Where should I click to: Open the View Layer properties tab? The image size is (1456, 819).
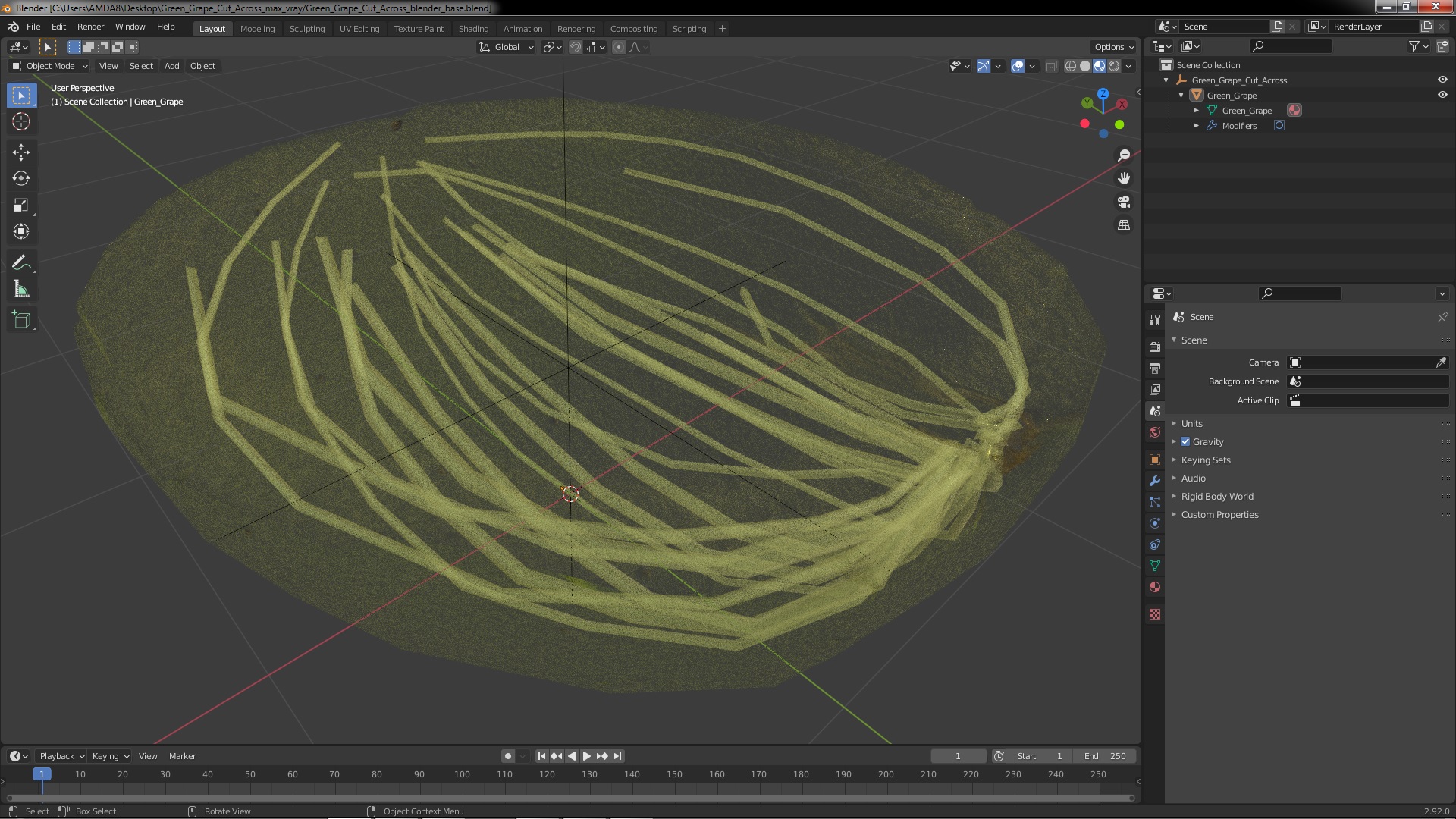tap(1155, 389)
